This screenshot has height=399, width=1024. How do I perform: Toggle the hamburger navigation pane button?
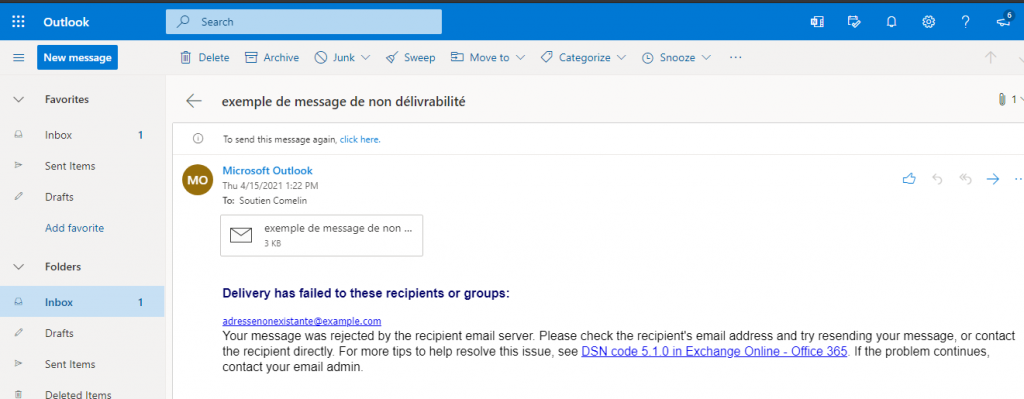click(19, 57)
